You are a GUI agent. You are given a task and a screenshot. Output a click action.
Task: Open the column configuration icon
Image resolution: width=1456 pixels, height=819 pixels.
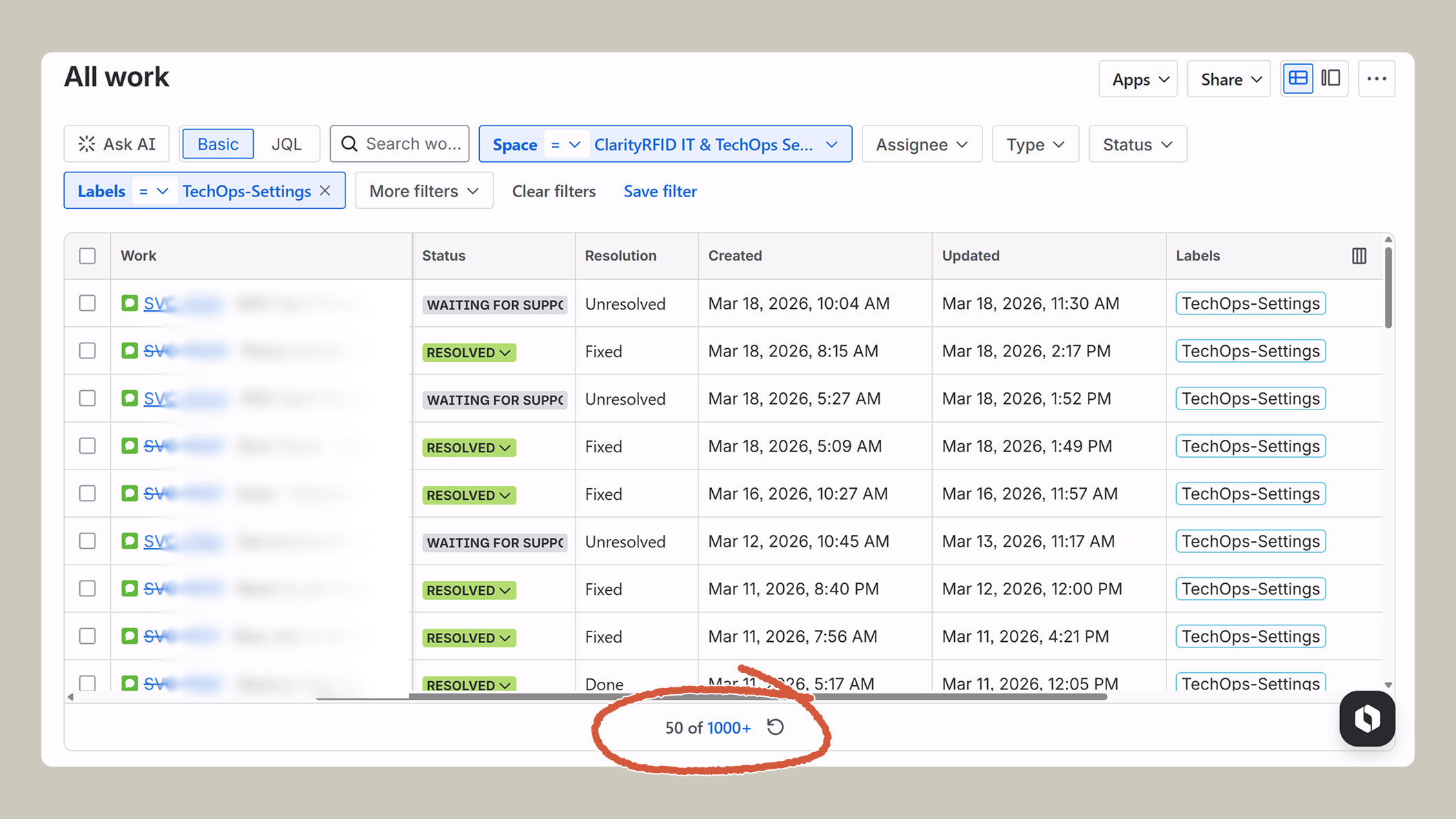coord(1359,256)
